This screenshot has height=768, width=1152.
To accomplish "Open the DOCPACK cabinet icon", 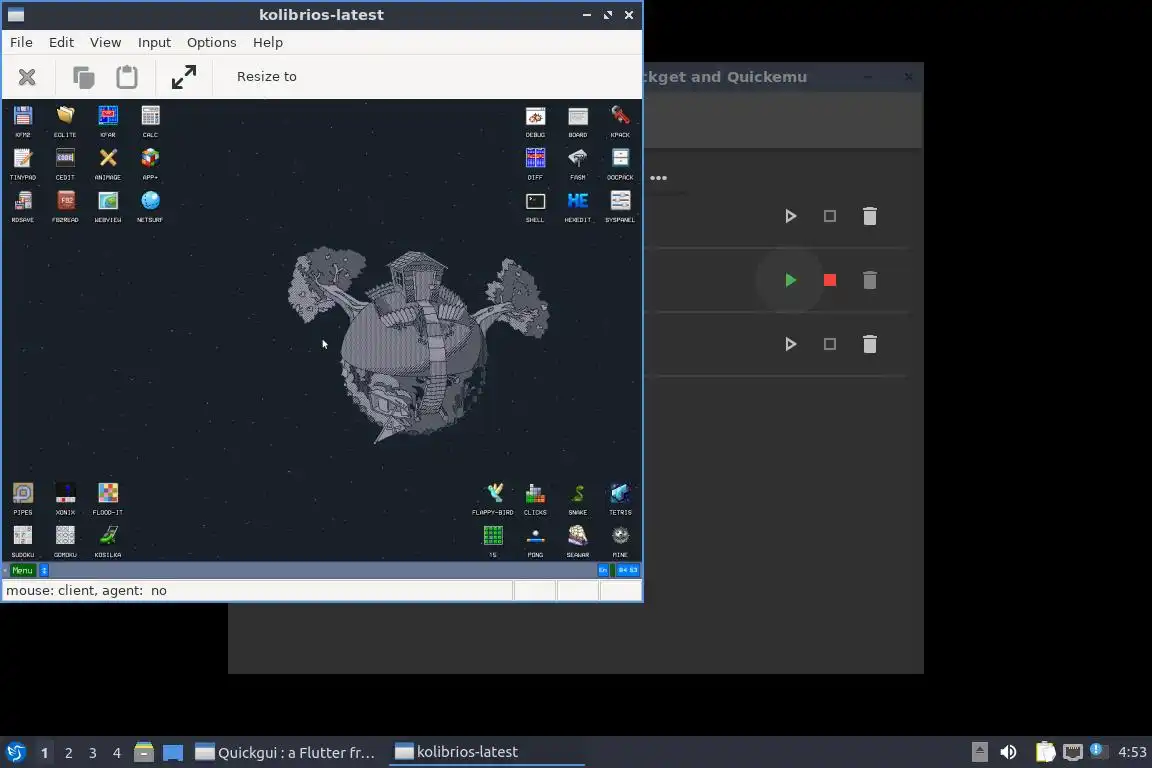I will 621,160.
